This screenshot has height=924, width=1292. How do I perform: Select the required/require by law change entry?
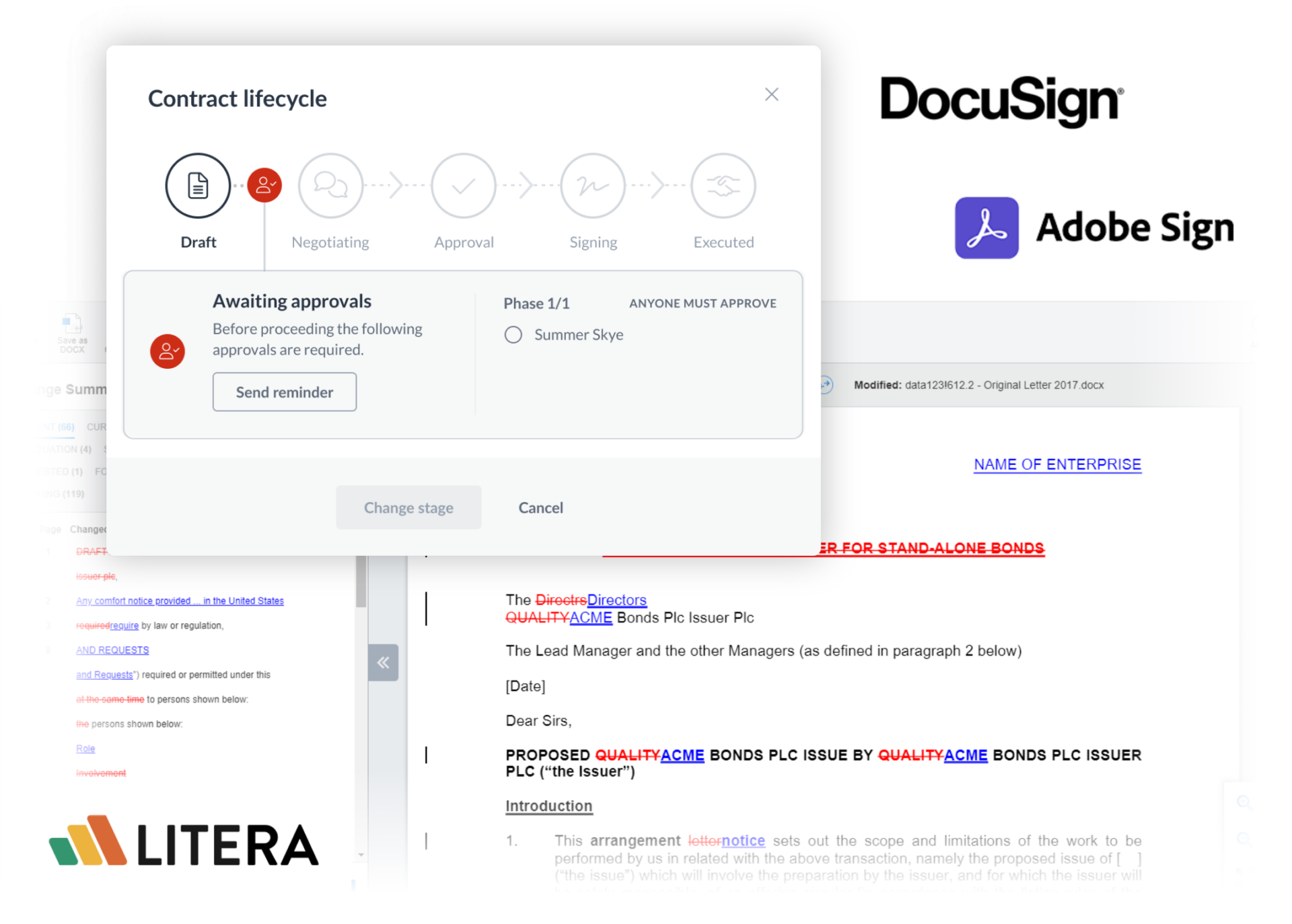(149, 625)
